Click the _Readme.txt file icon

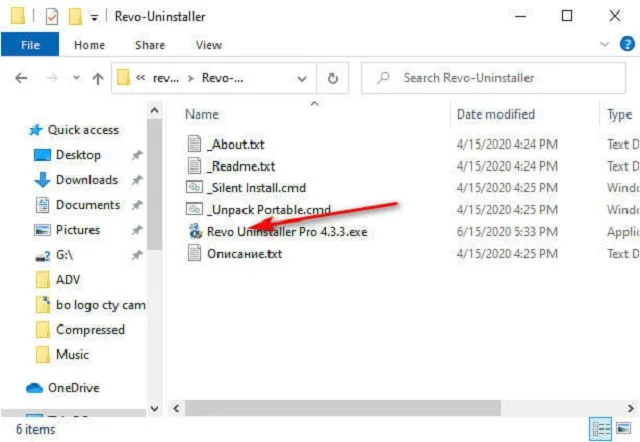pos(194,166)
